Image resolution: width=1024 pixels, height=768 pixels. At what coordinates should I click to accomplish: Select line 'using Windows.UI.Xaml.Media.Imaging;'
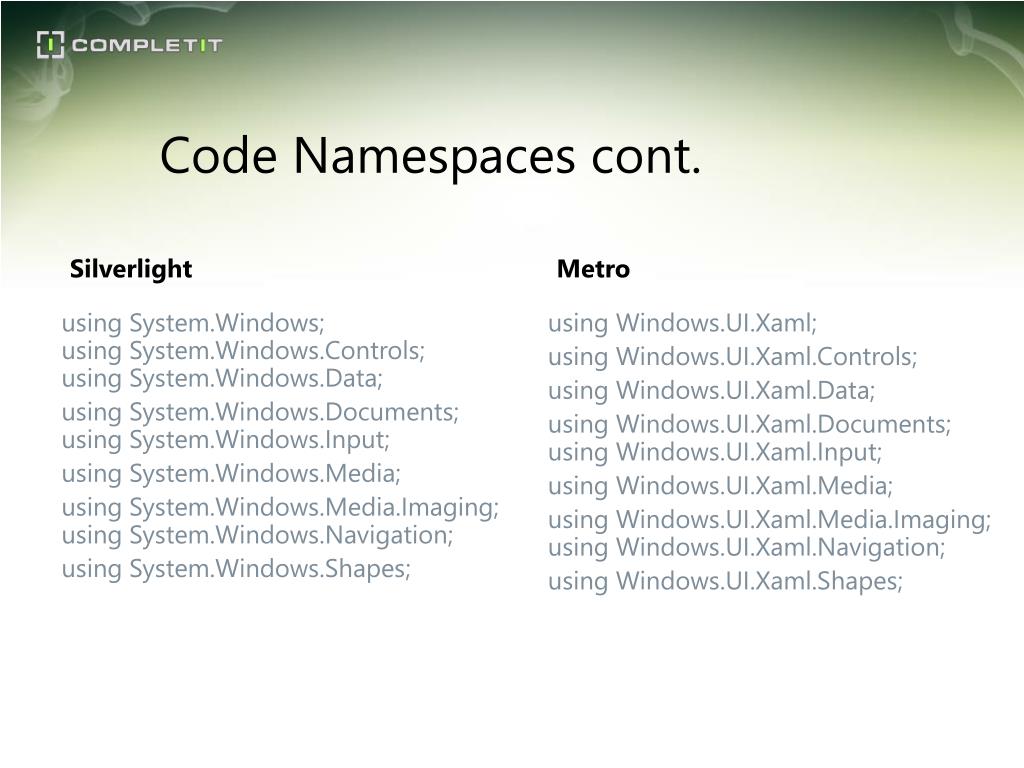[769, 520]
